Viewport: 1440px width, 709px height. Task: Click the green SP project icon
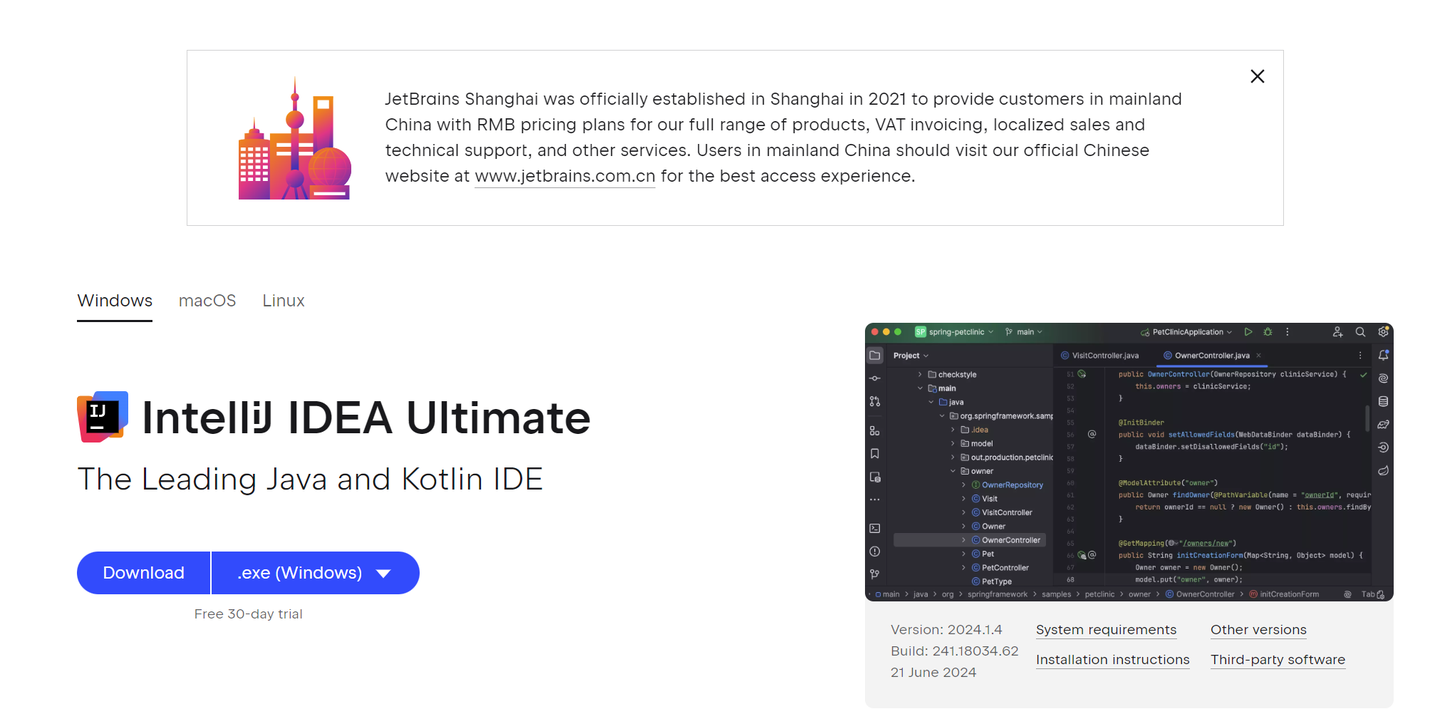(x=921, y=332)
